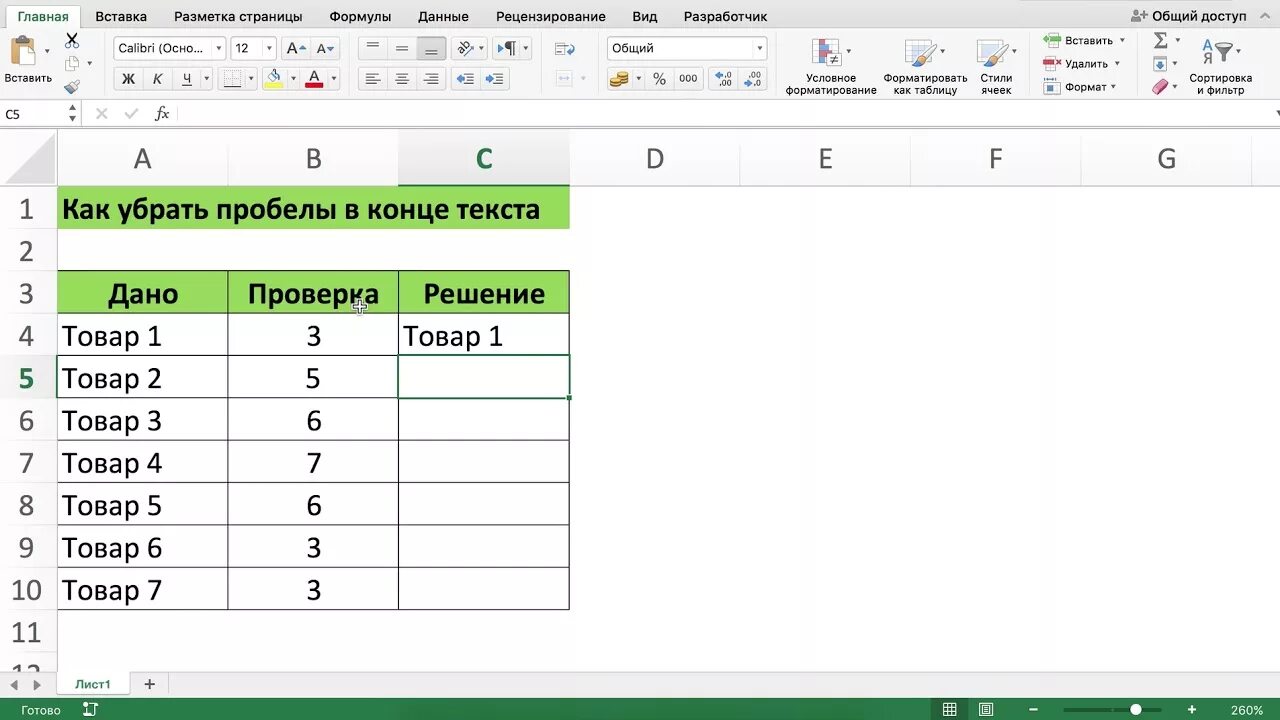Image resolution: width=1280 pixels, height=720 pixels.
Task: Open Условное форматирование menu
Action: pos(830,67)
